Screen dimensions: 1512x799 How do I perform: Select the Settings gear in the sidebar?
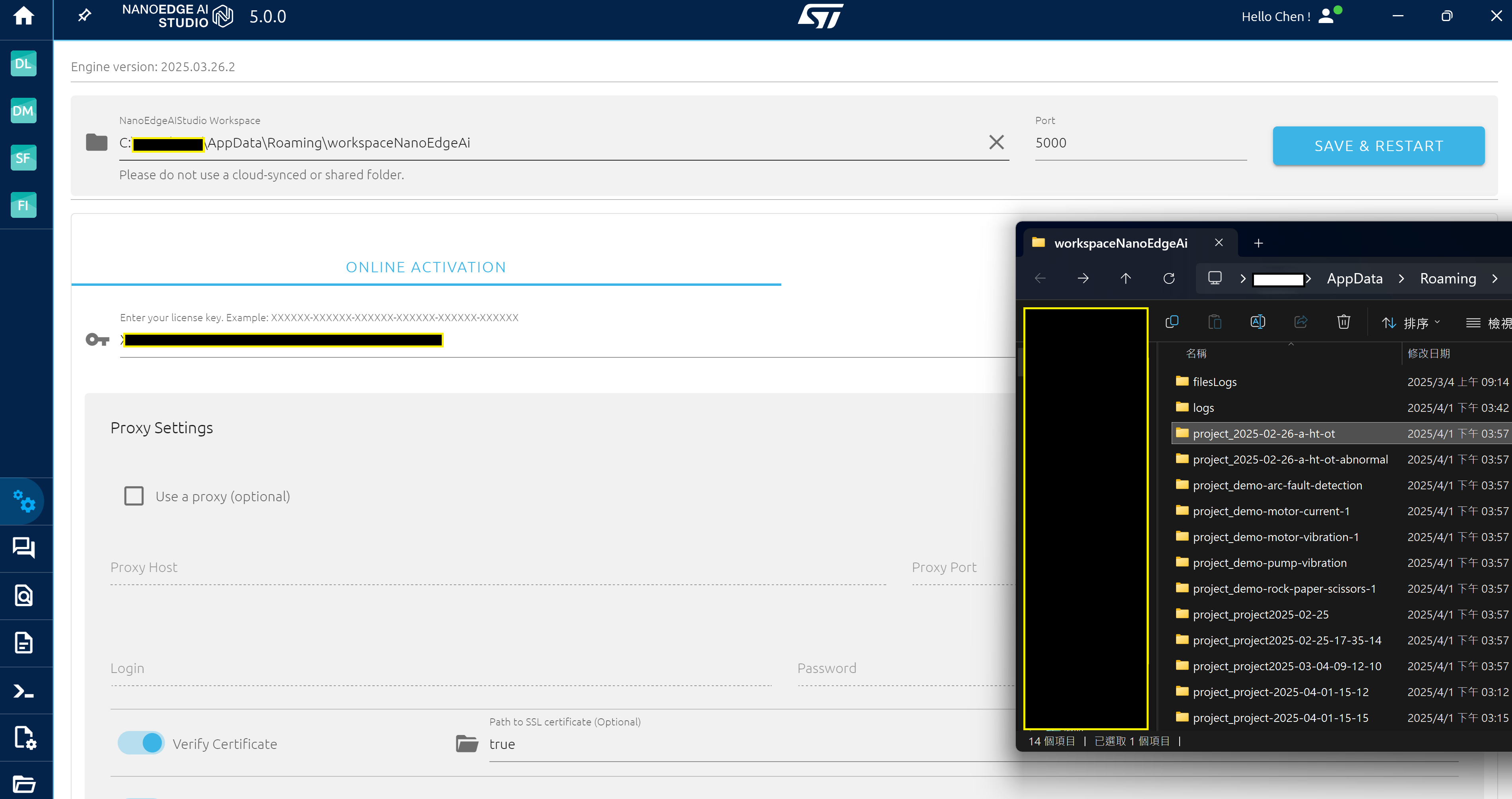pos(24,501)
